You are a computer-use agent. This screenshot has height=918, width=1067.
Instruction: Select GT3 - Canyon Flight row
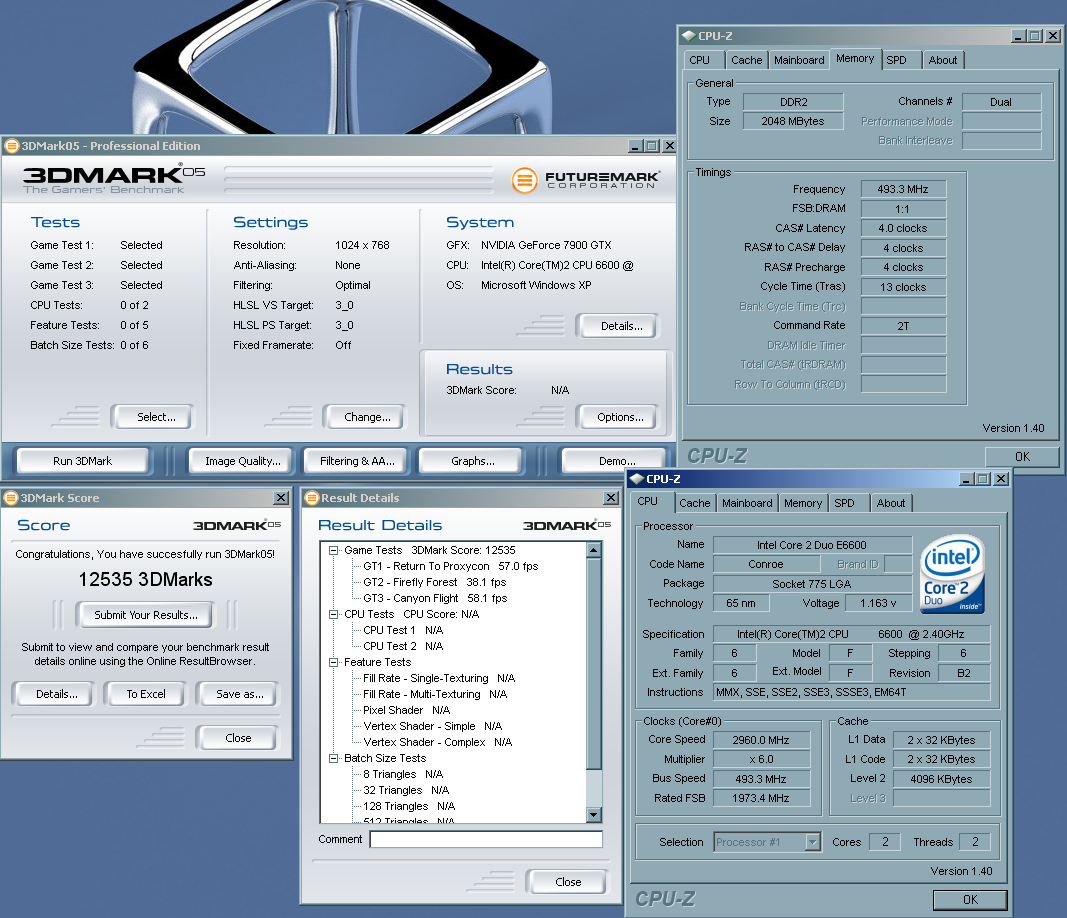[435, 598]
